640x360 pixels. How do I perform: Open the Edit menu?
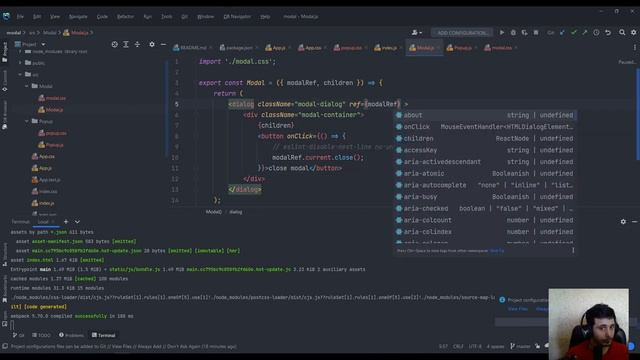pos(37,17)
